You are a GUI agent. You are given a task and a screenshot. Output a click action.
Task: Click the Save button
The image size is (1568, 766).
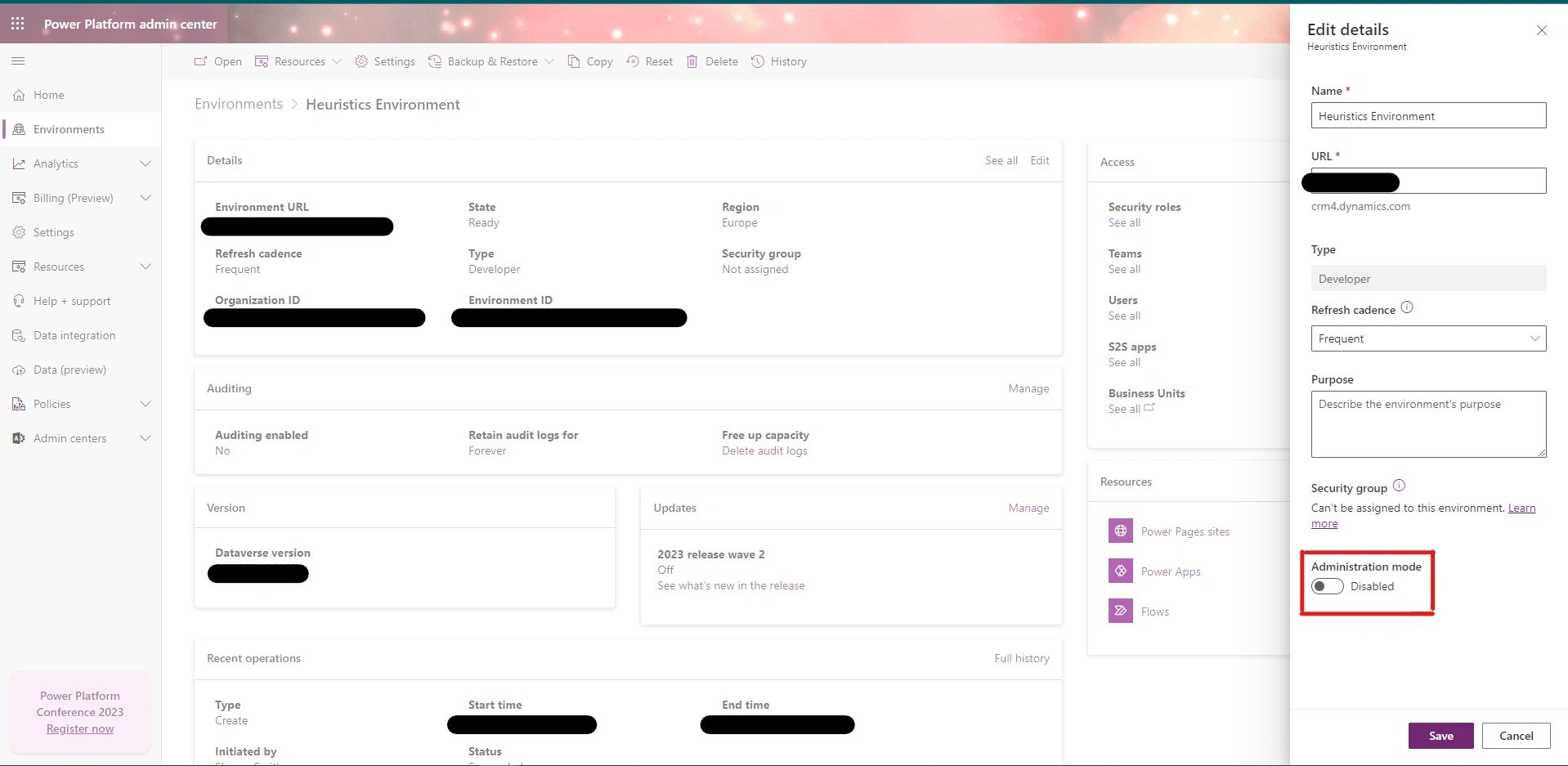pyautogui.click(x=1440, y=736)
